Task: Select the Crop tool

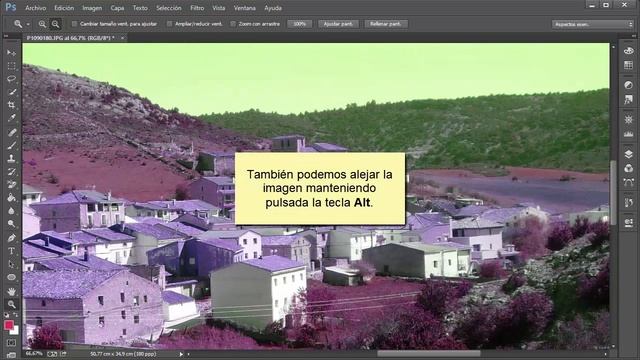Action: point(11,105)
